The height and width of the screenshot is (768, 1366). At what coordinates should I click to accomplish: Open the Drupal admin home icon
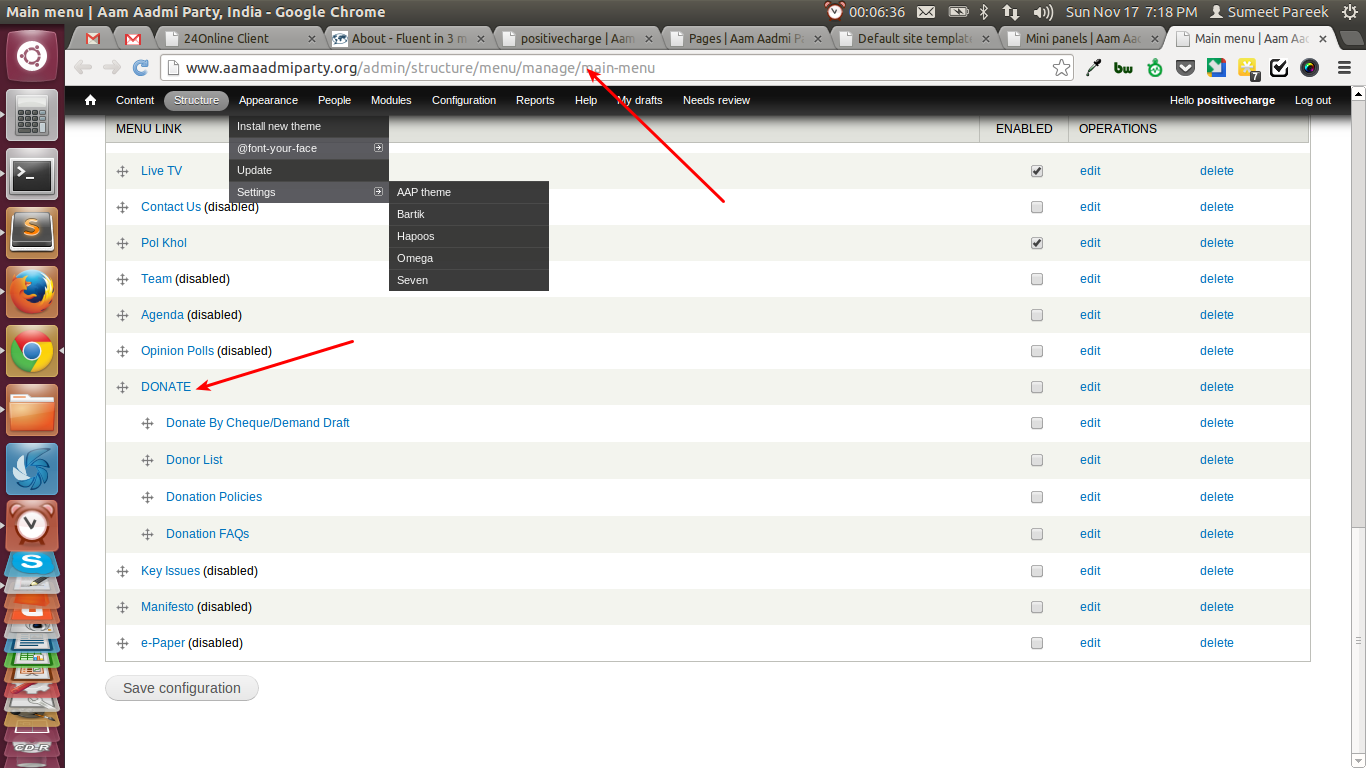pos(91,100)
